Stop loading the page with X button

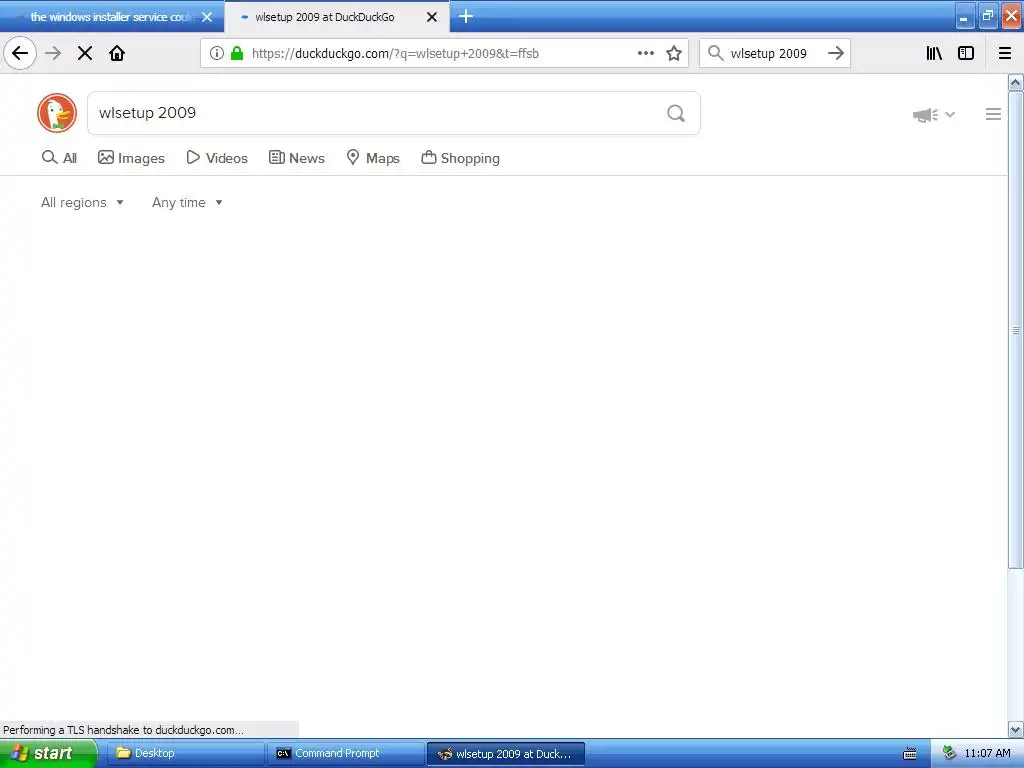[85, 54]
